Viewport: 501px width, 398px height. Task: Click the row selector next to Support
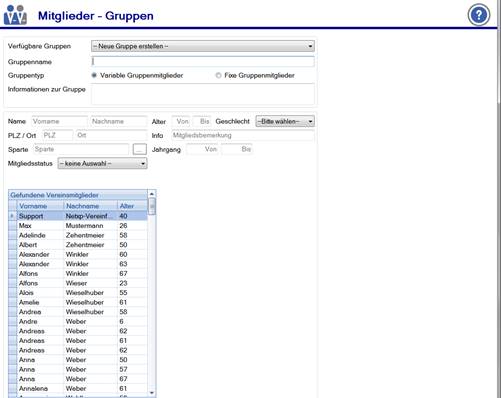pos(12,216)
